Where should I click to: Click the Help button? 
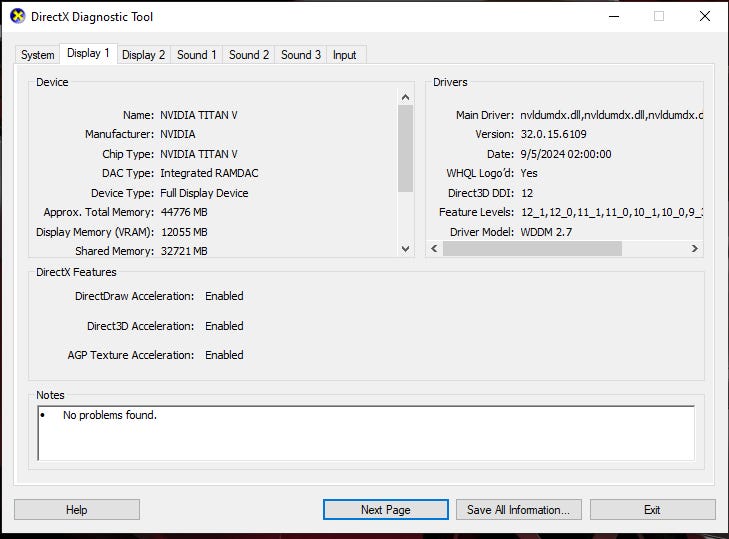pos(77,510)
